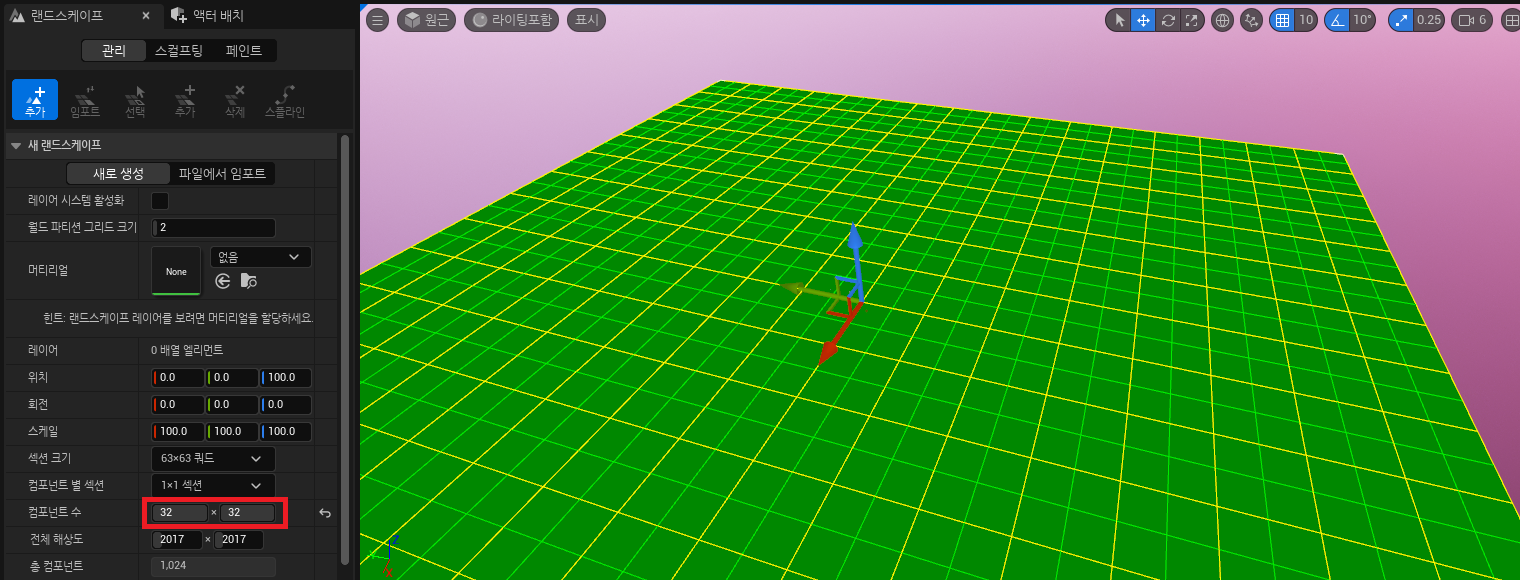The image size is (1520, 580).
Task: Reset component count to default arrow
Action: (x=325, y=513)
